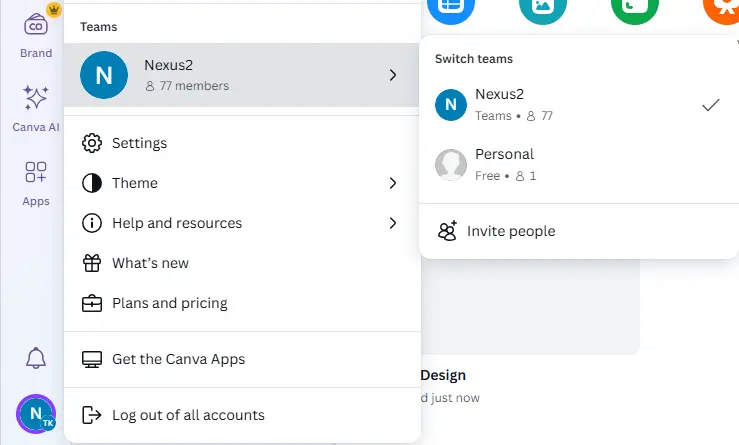739x445 pixels.
Task: Click the green circular shortcut icon
Action: (635, 6)
